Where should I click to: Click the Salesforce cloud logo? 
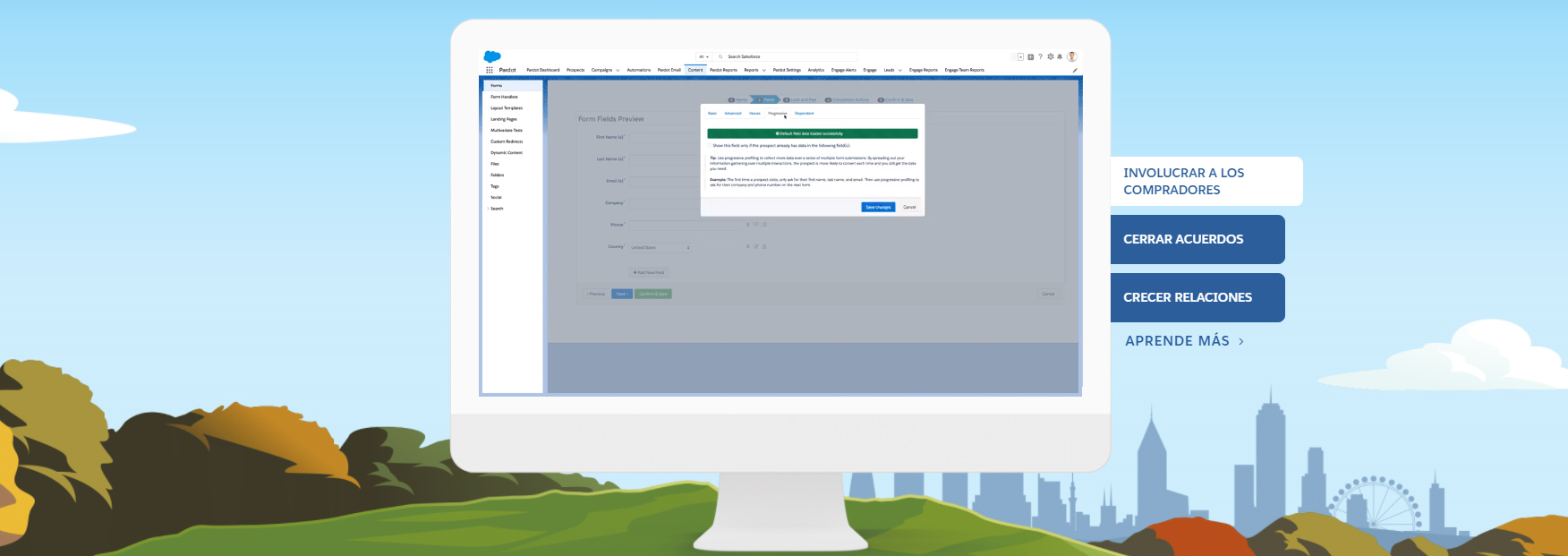coord(492,56)
